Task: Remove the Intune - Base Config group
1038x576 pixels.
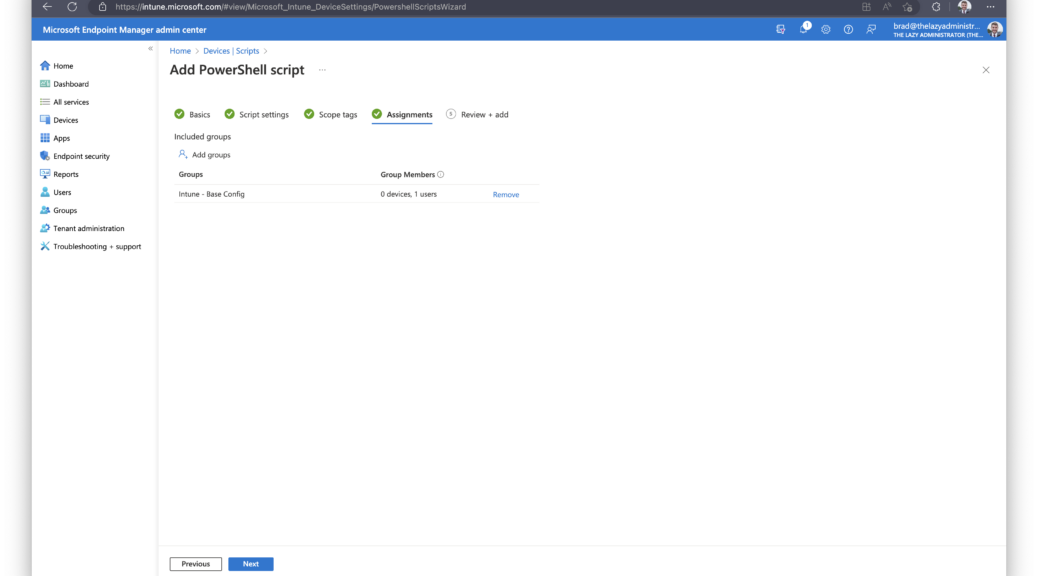Action: point(506,195)
